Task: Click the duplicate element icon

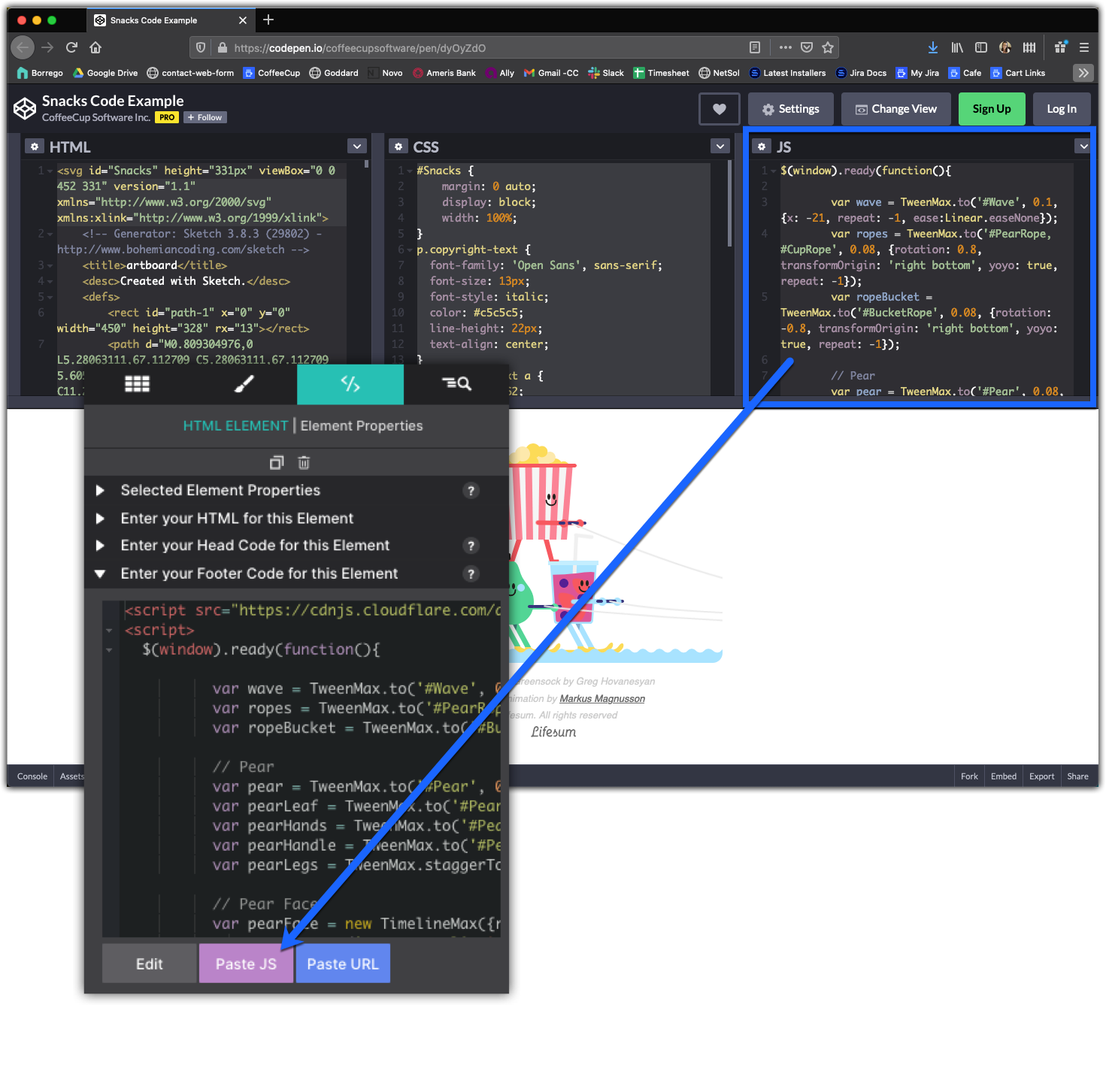Action: tap(277, 463)
